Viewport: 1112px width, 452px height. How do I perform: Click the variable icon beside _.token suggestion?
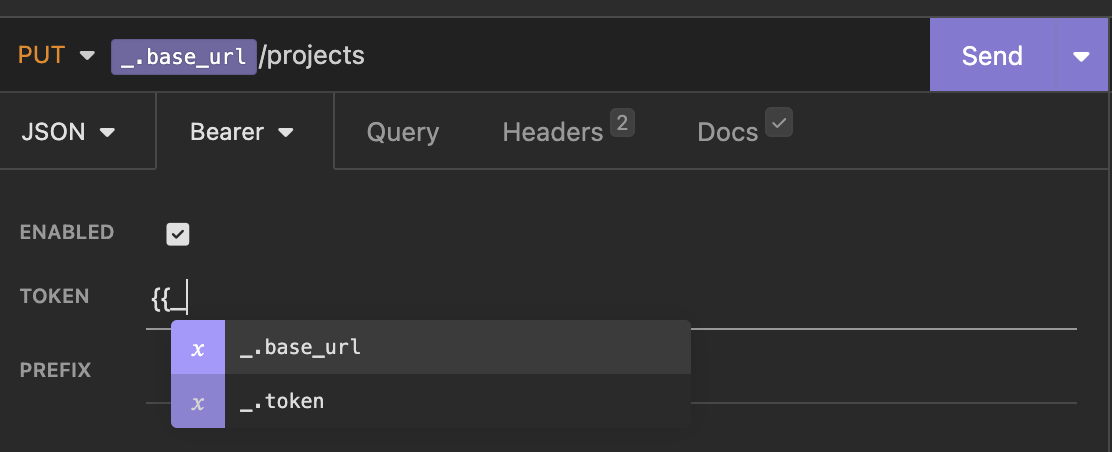click(x=198, y=402)
